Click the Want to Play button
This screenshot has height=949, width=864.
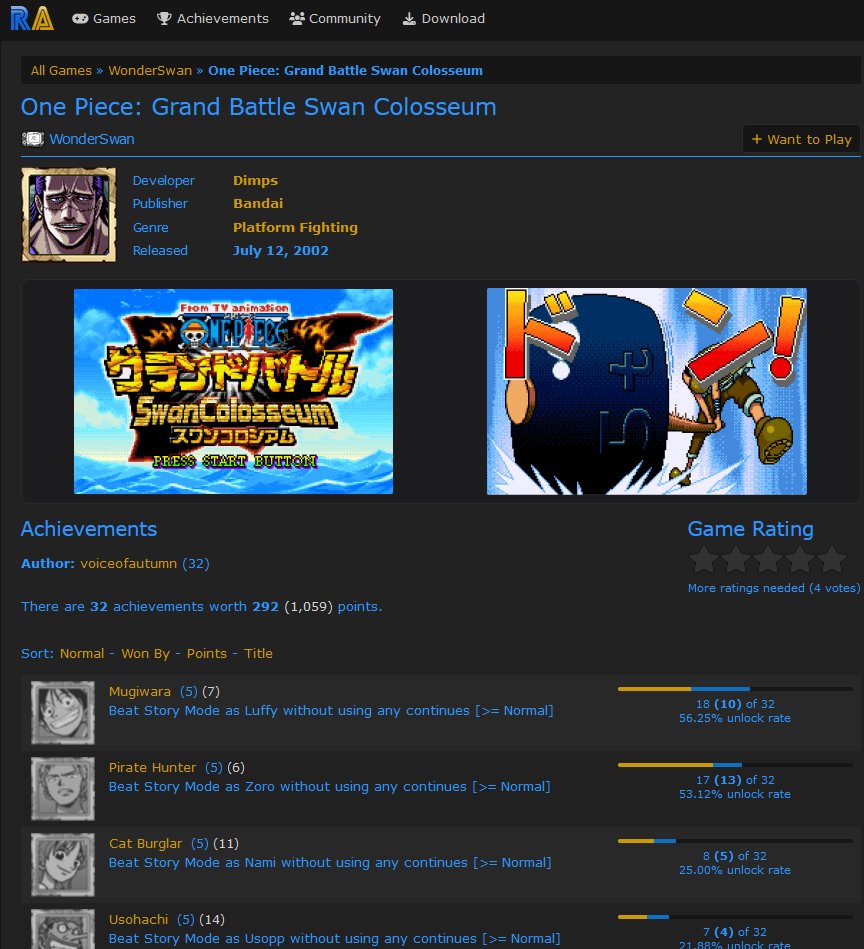801,139
